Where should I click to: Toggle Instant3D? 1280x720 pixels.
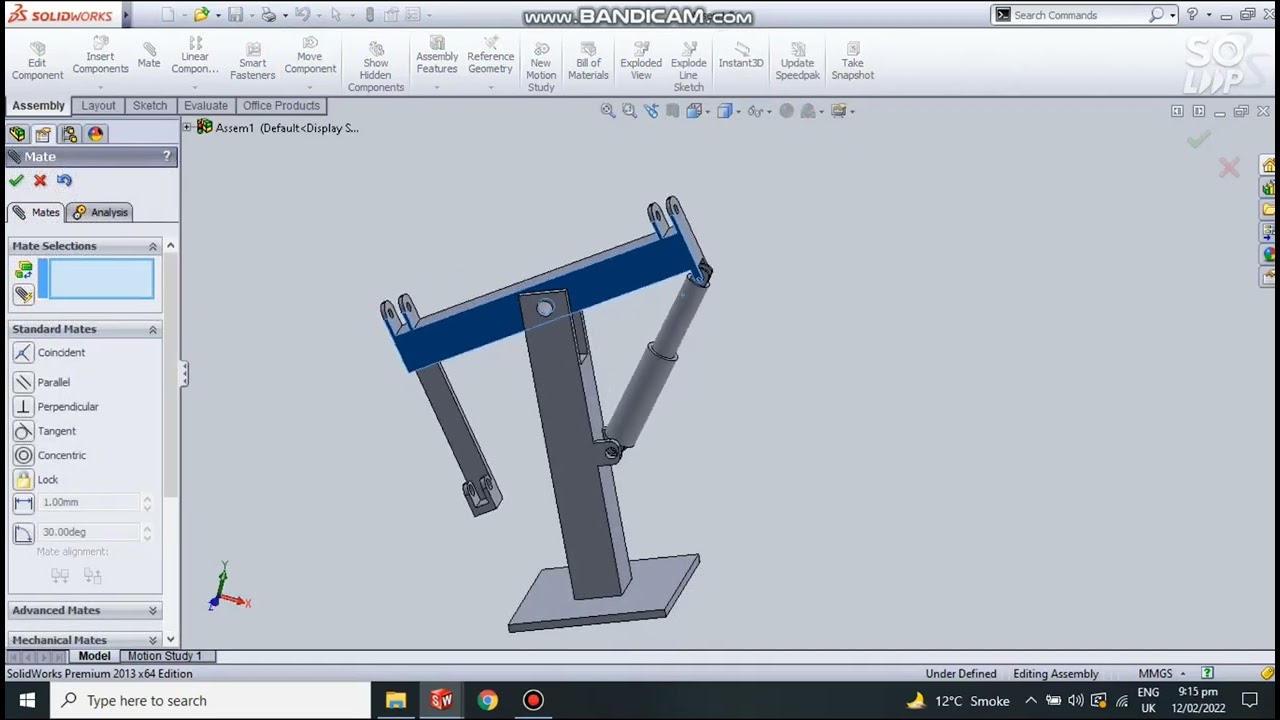pos(741,55)
